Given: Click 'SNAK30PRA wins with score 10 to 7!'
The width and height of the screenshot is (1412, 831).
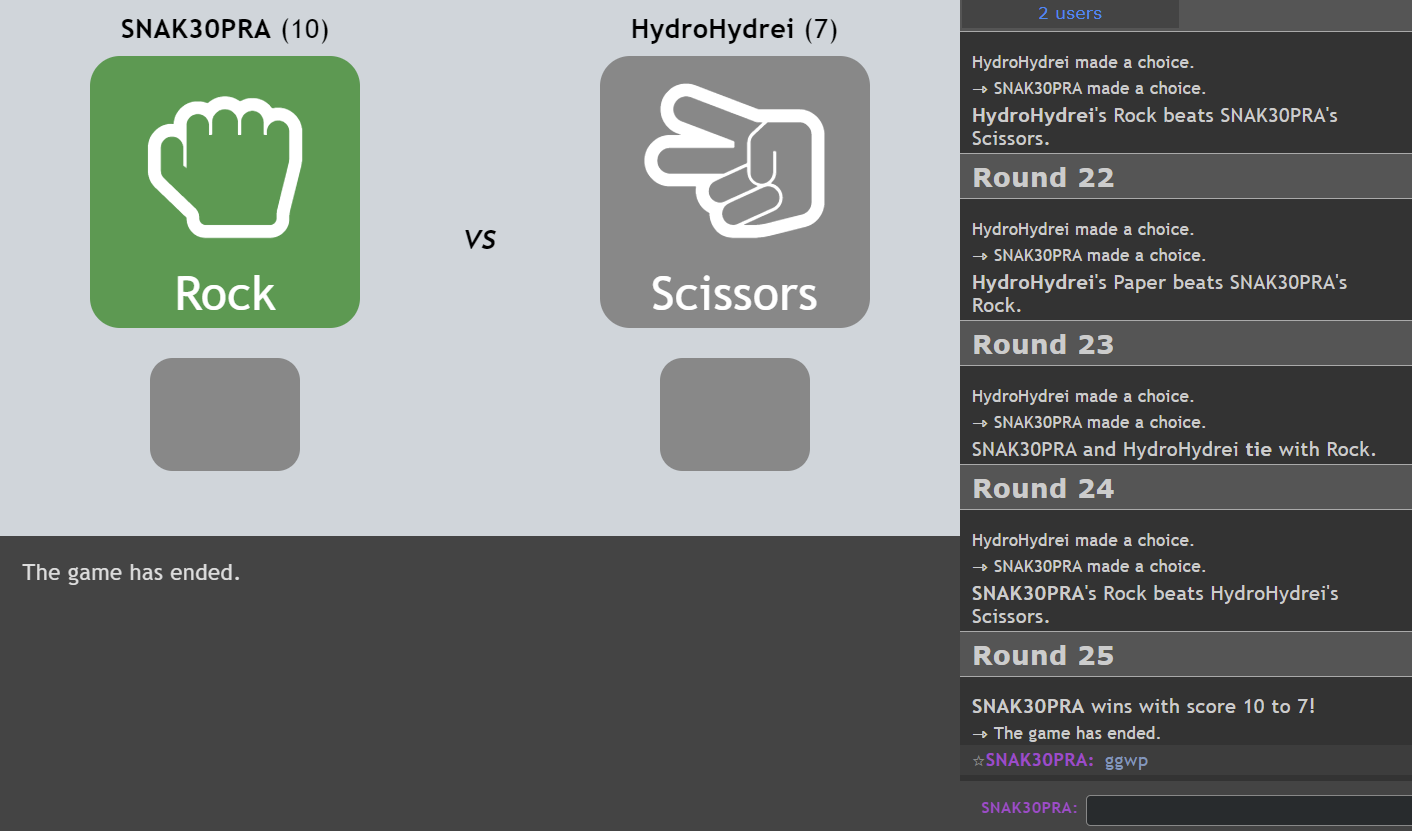Looking at the screenshot, I should pyautogui.click(x=1143, y=706).
